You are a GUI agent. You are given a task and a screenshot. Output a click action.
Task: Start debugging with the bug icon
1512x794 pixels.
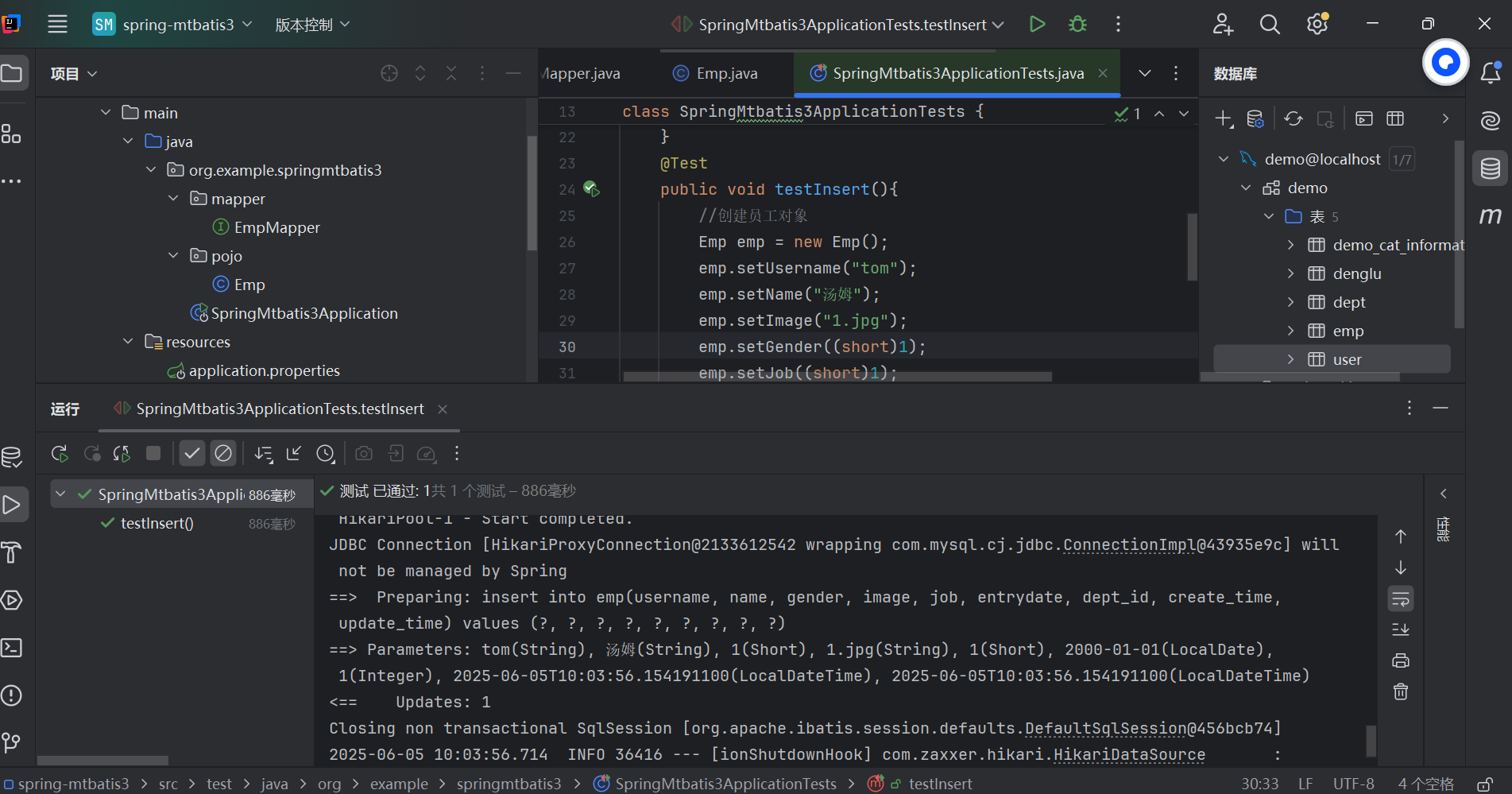click(1077, 25)
